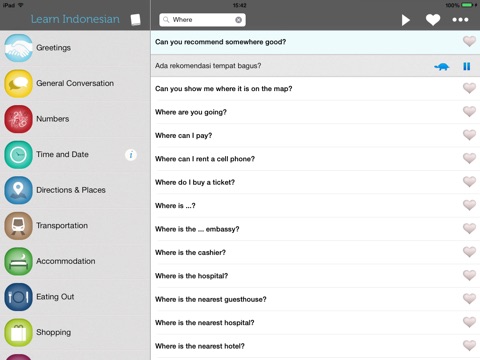This screenshot has height=360, width=480.
Task: Select phrase 'Where is ...?'
Action: click(x=175, y=206)
